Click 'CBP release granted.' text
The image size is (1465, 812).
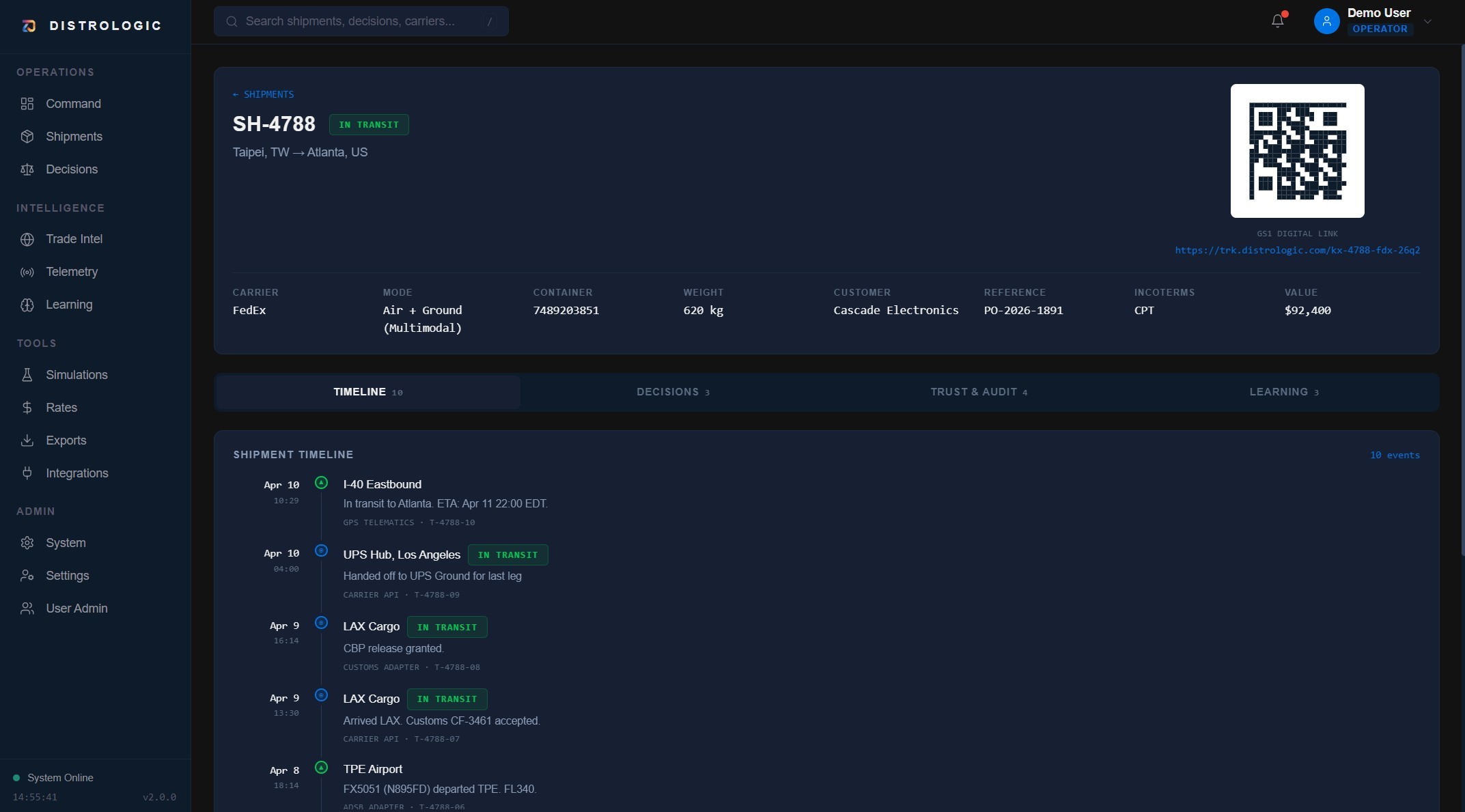tap(393, 649)
